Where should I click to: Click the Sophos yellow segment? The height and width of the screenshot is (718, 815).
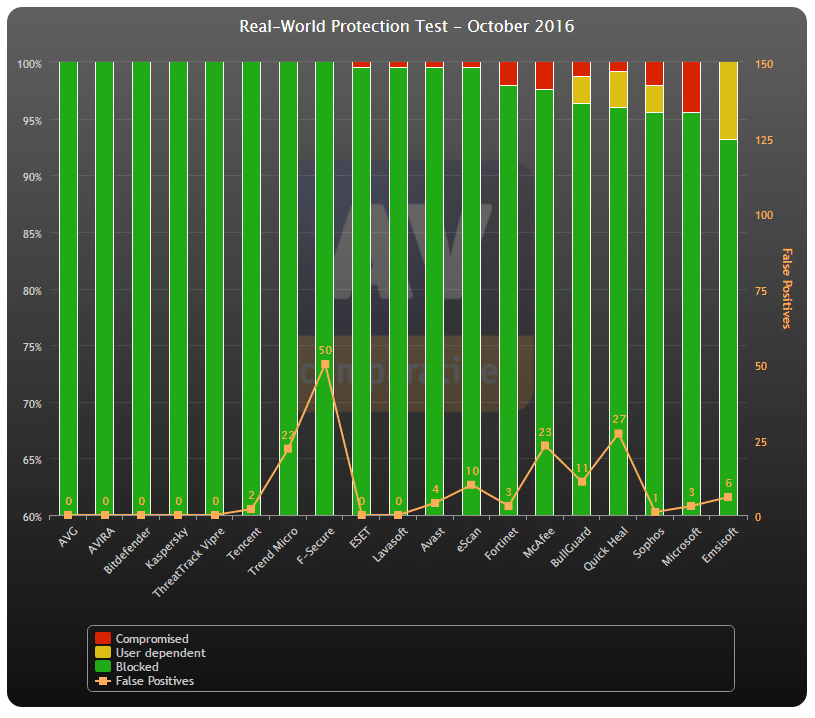655,99
